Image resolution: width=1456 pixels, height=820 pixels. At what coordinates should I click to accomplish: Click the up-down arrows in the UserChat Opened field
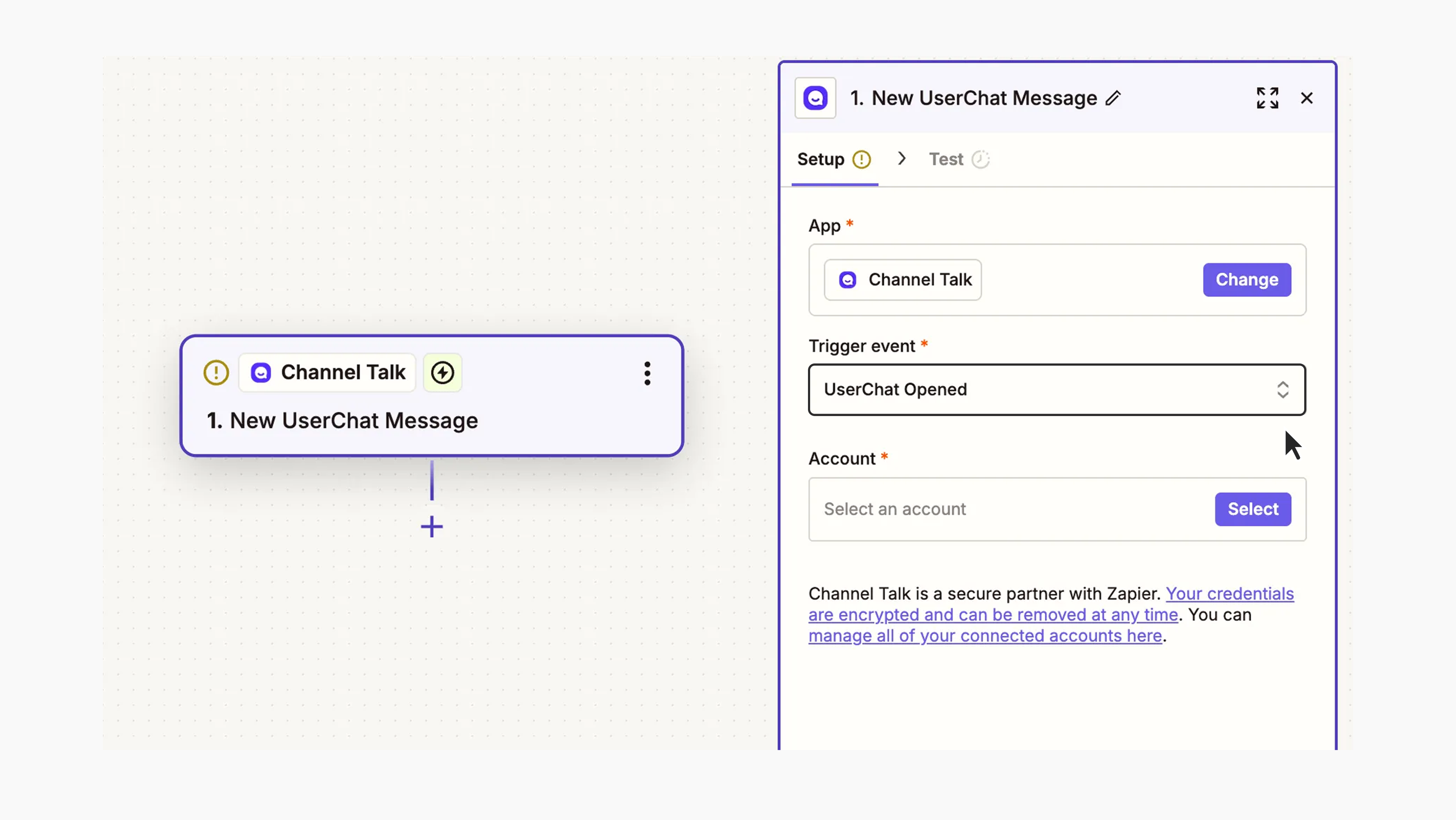(1283, 390)
